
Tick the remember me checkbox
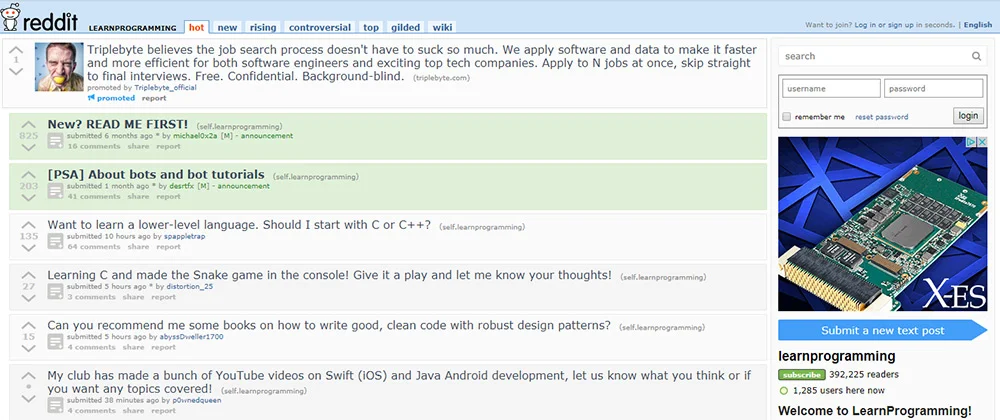[x=787, y=117]
